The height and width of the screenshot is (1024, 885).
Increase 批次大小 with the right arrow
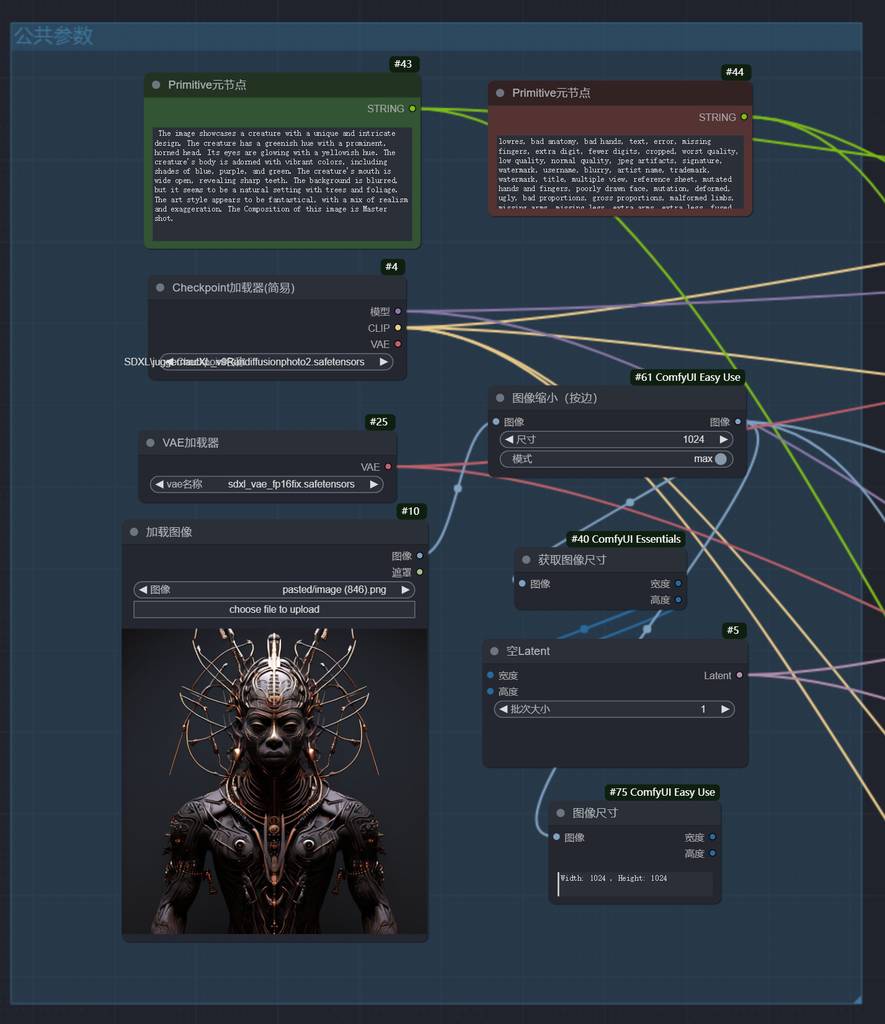point(725,709)
